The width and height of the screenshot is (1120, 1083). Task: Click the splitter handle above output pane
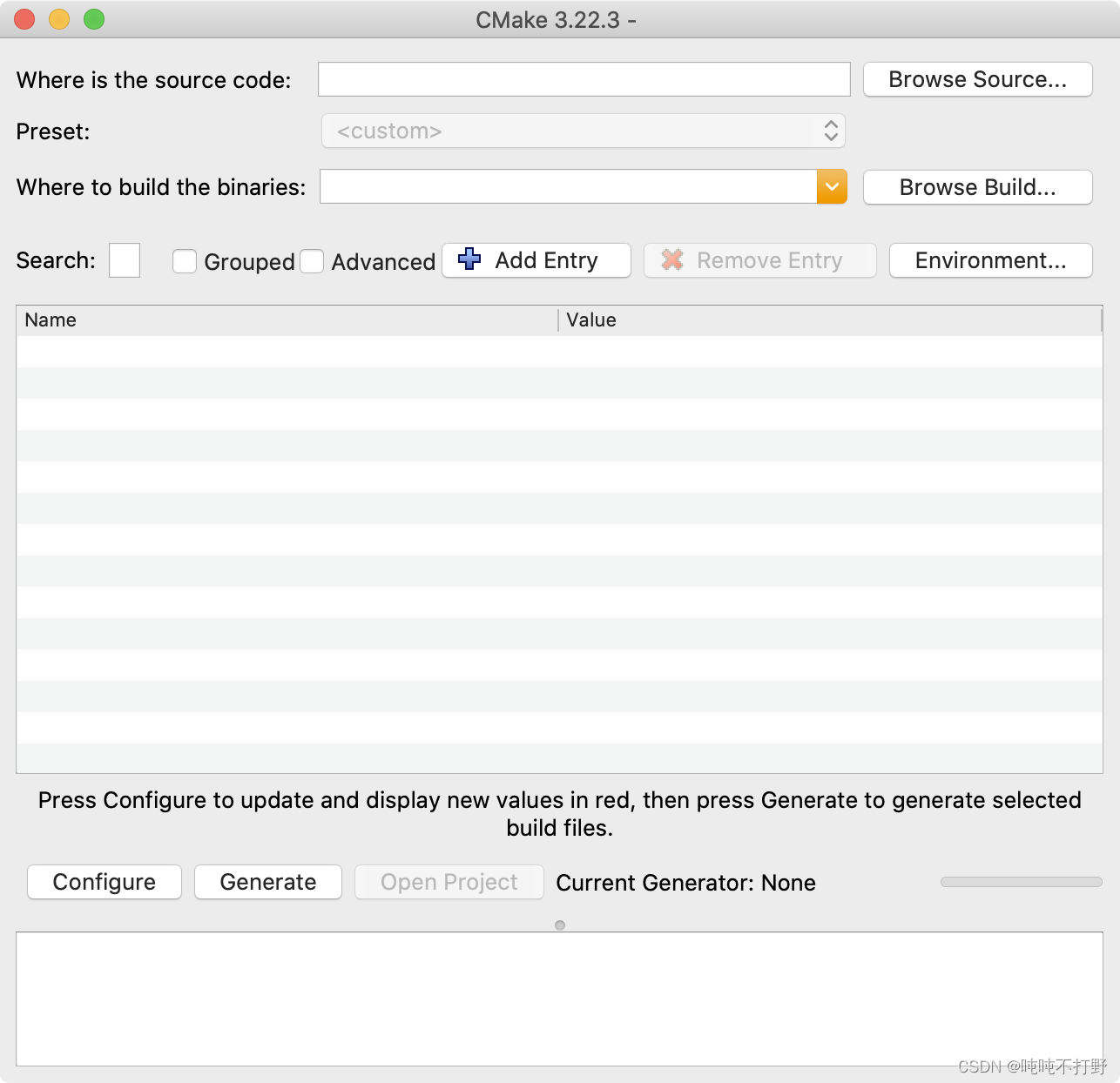point(560,925)
